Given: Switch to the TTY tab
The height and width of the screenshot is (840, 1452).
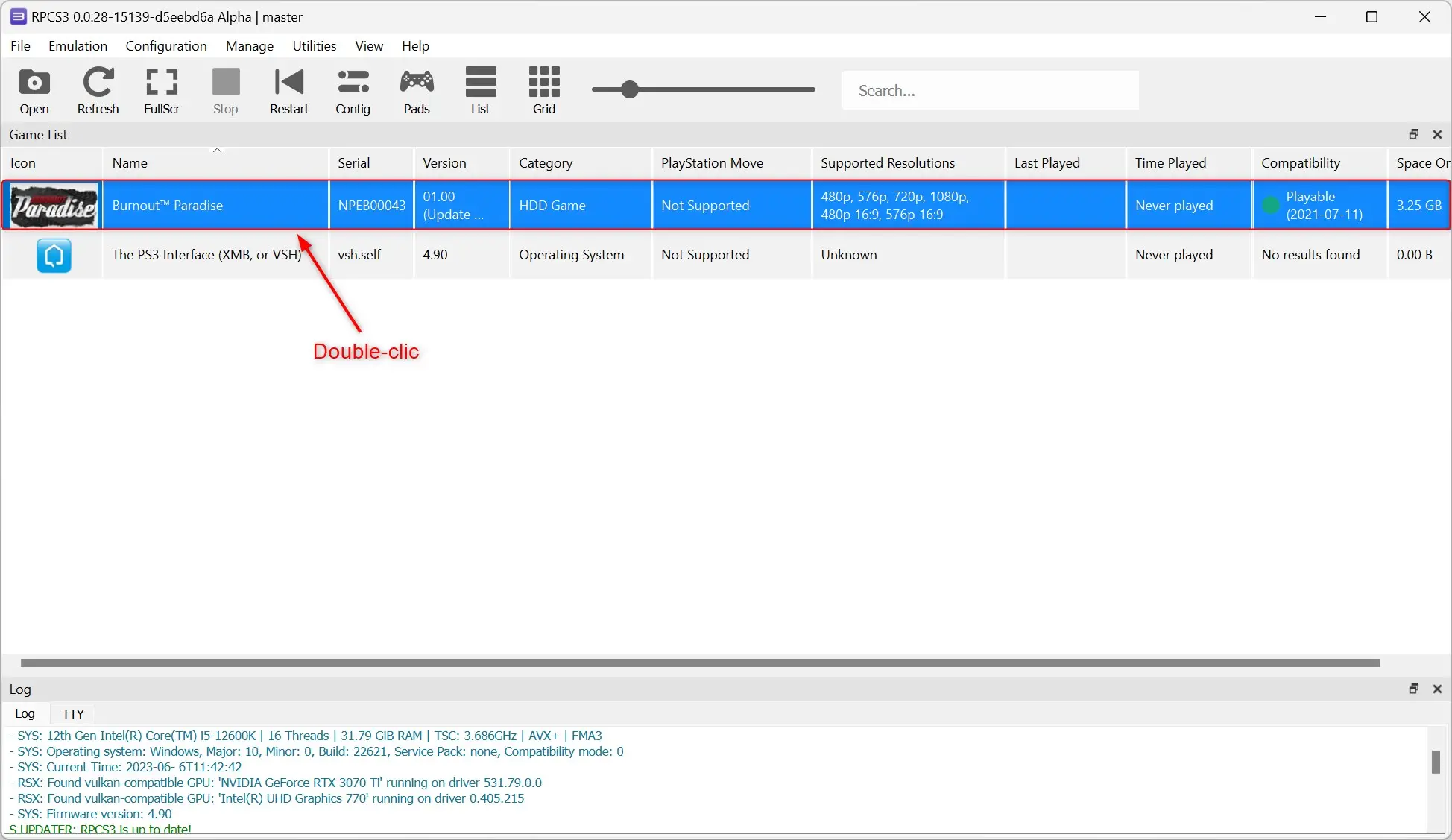Looking at the screenshot, I should 73,713.
